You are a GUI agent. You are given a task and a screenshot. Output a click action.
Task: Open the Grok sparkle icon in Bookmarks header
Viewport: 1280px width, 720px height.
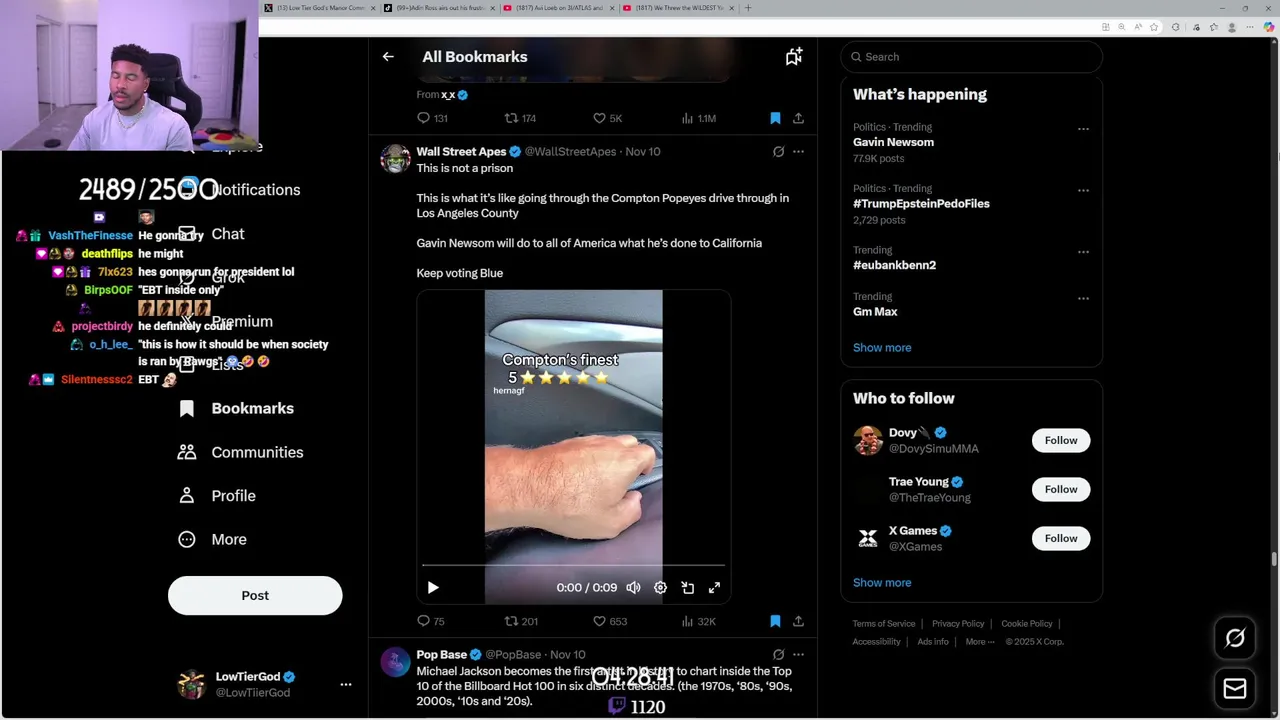(793, 57)
